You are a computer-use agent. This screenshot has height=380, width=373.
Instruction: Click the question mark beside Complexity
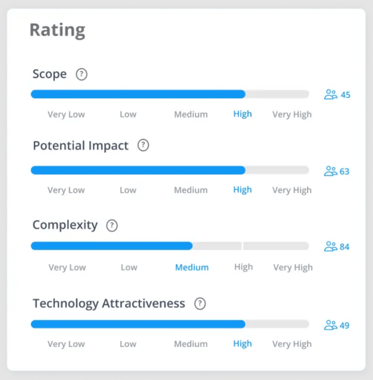112,226
